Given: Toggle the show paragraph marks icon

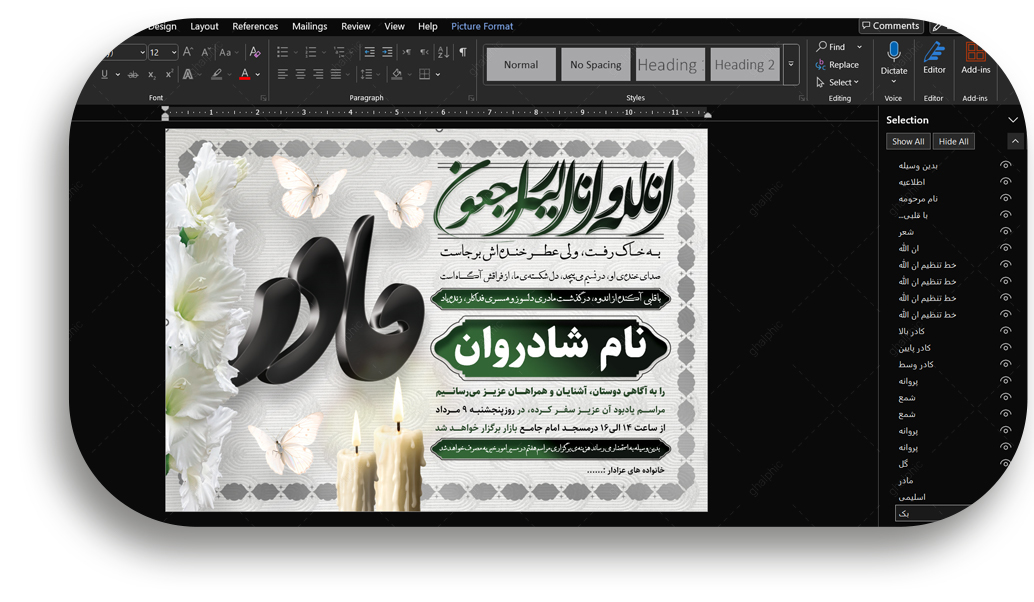Looking at the screenshot, I should click(463, 52).
